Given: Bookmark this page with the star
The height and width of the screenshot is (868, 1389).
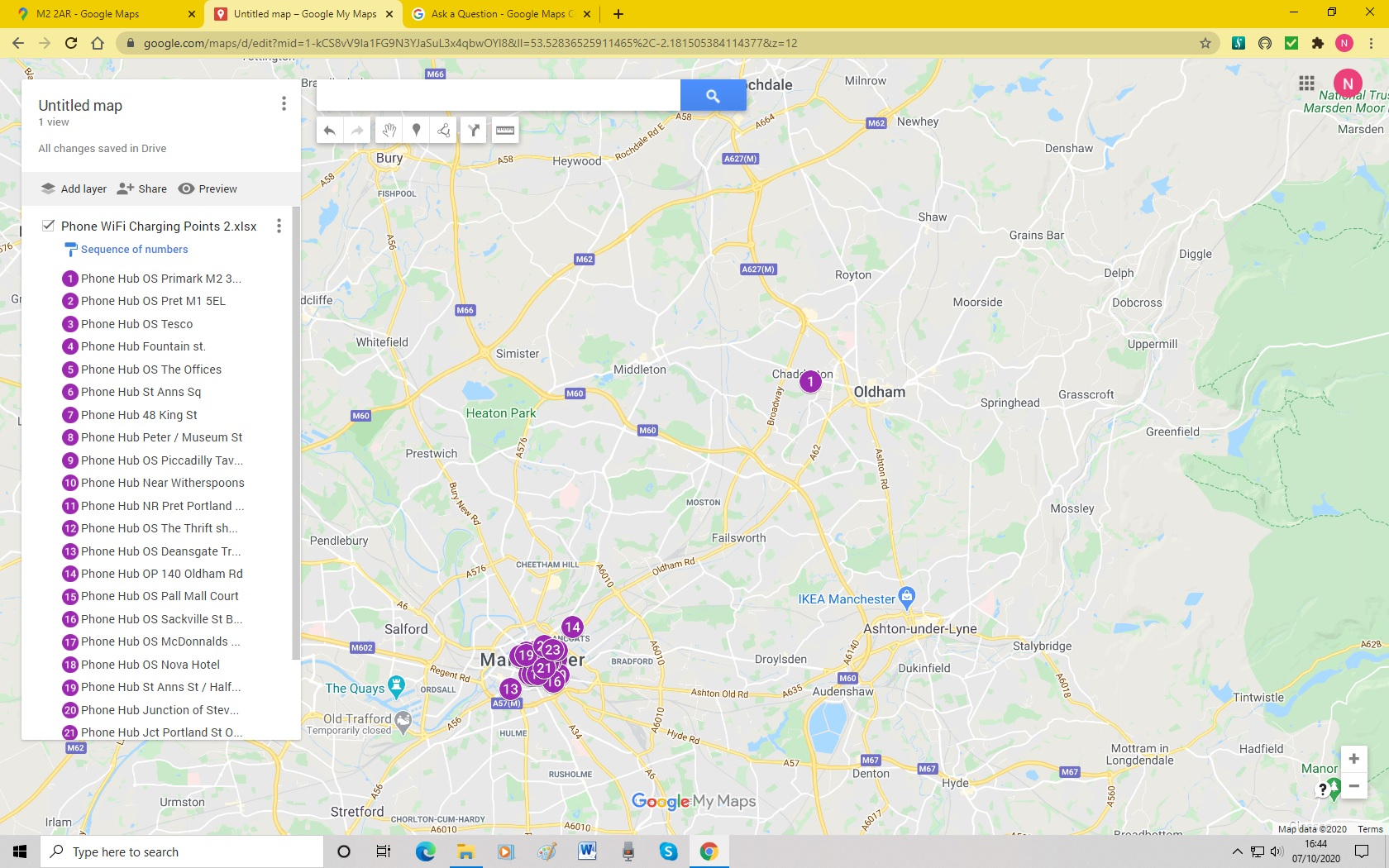Looking at the screenshot, I should pyautogui.click(x=1205, y=43).
